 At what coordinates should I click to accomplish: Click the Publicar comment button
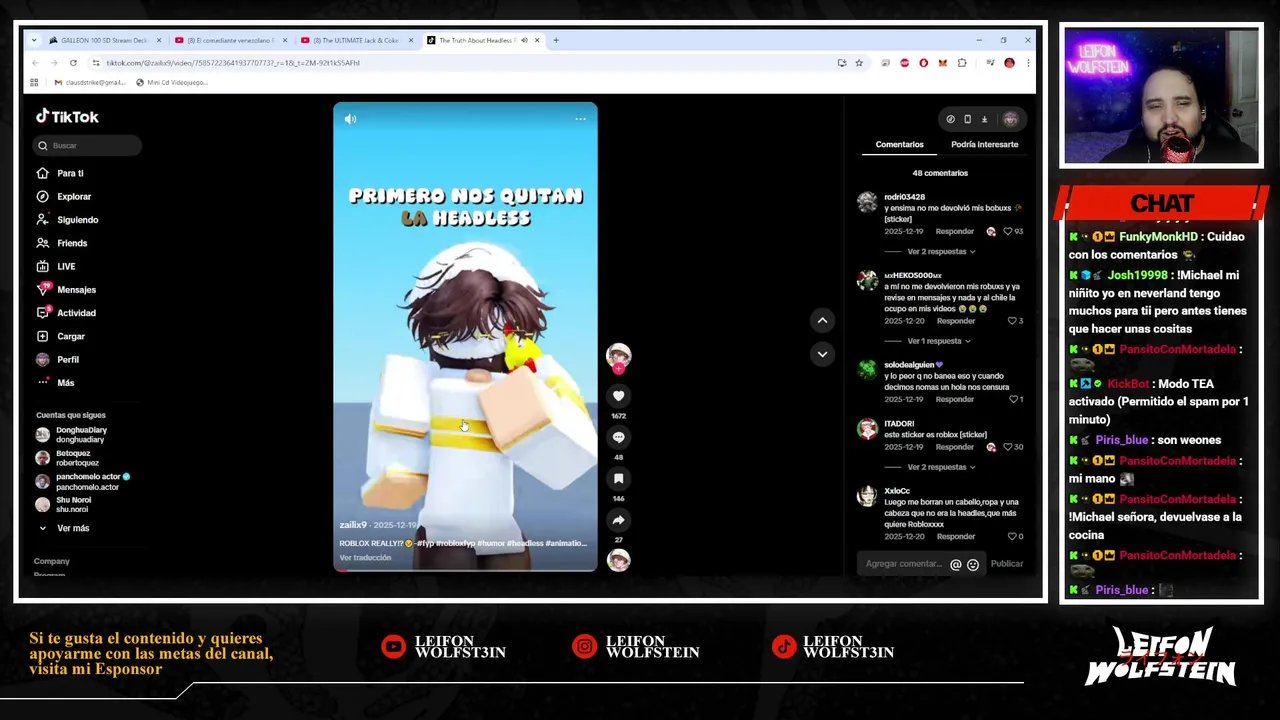(1006, 565)
